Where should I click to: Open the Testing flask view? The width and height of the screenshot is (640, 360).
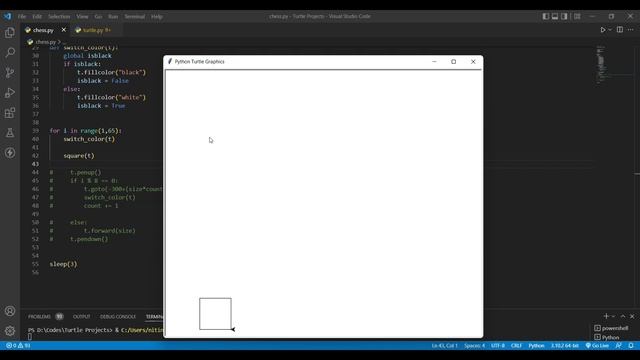click(x=10, y=133)
